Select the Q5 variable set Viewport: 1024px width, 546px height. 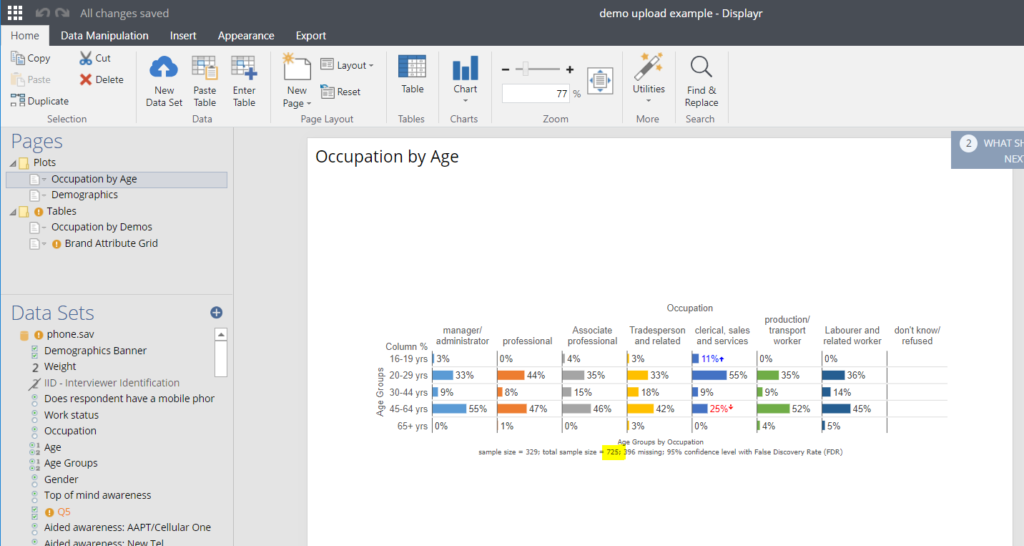63,512
